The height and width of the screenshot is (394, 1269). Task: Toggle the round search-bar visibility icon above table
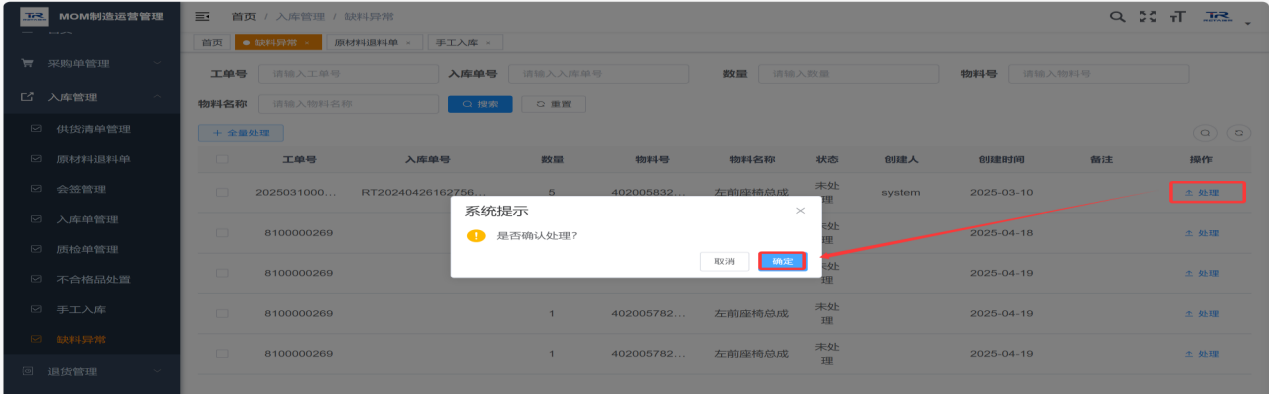pyautogui.click(x=1206, y=132)
